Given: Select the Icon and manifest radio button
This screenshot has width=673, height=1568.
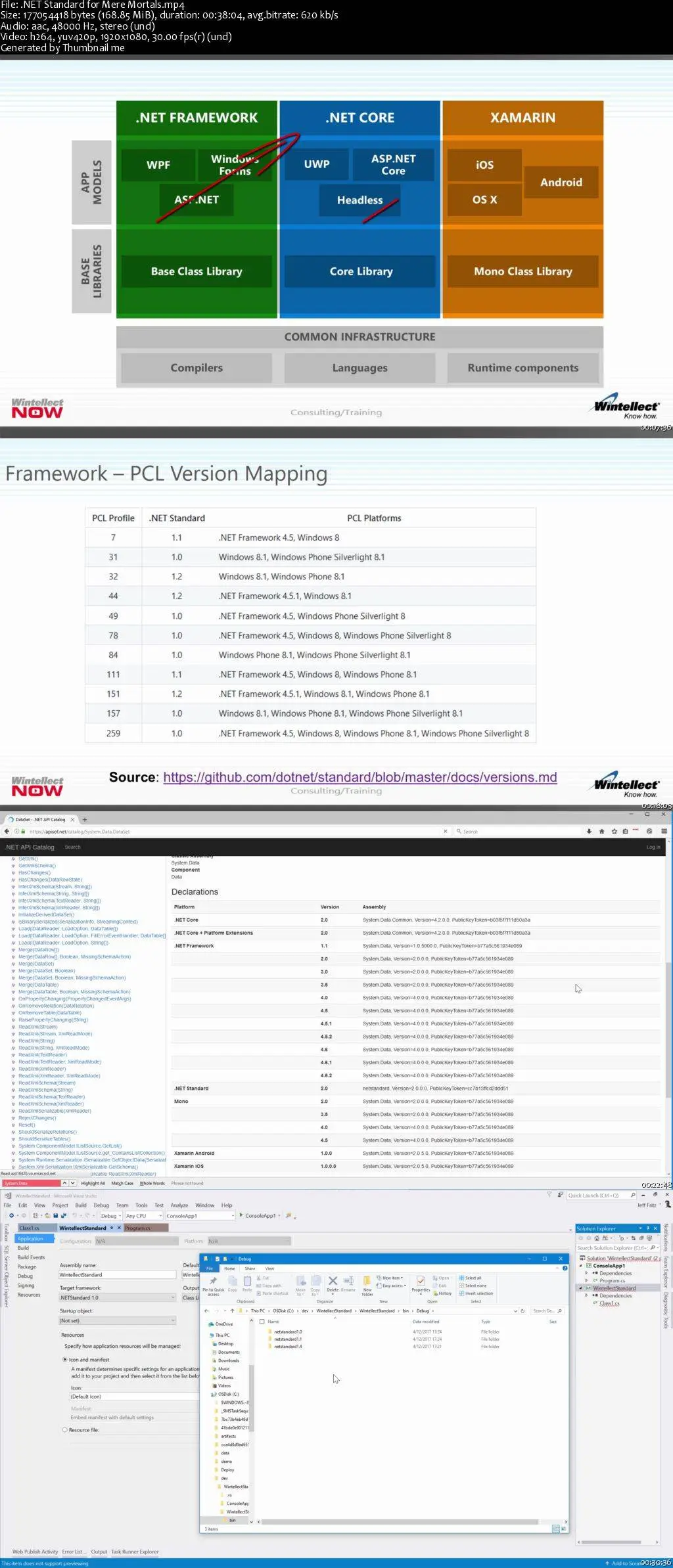Looking at the screenshot, I should coord(65,1359).
